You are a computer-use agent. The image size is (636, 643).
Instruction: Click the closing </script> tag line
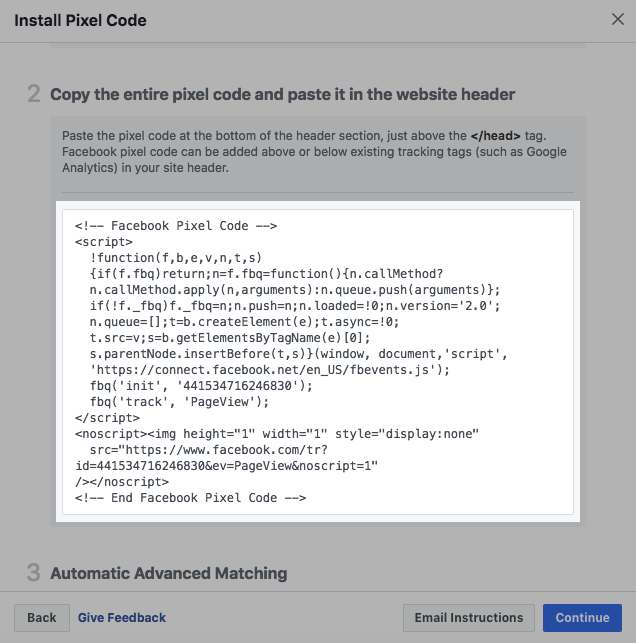click(107, 418)
